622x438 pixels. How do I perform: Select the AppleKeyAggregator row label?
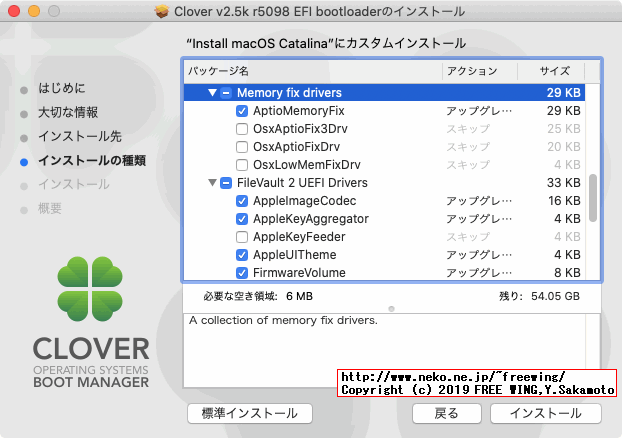point(311,219)
